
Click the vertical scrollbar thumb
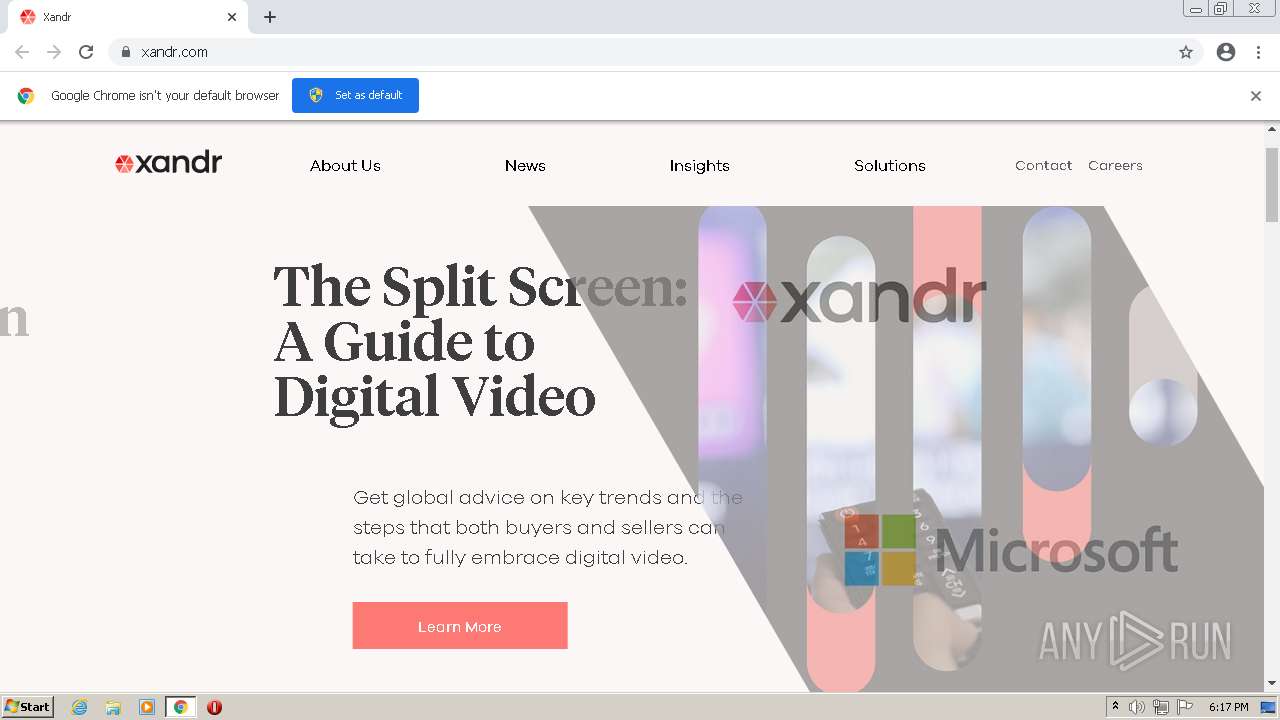[x=1272, y=184]
